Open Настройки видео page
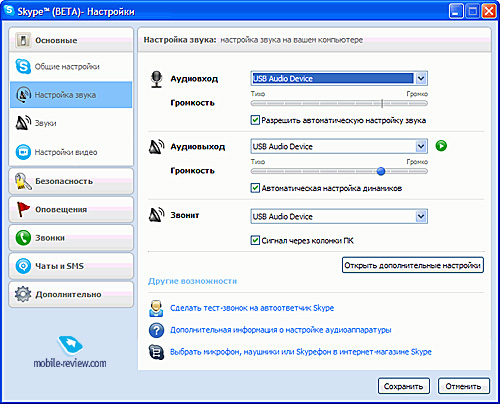 click(x=71, y=152)
